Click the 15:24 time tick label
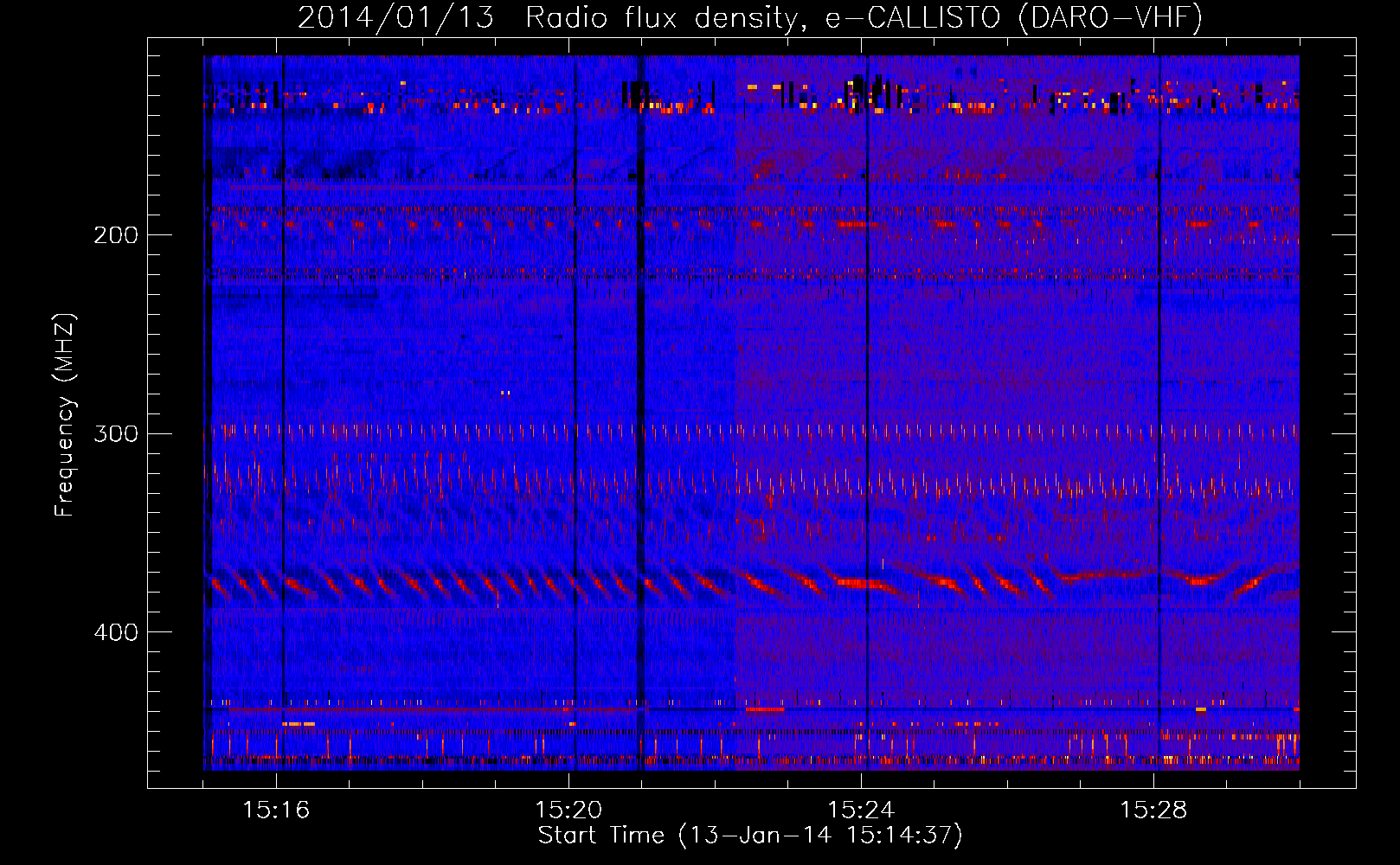The image size is (1400, 865). pos(861,811)
